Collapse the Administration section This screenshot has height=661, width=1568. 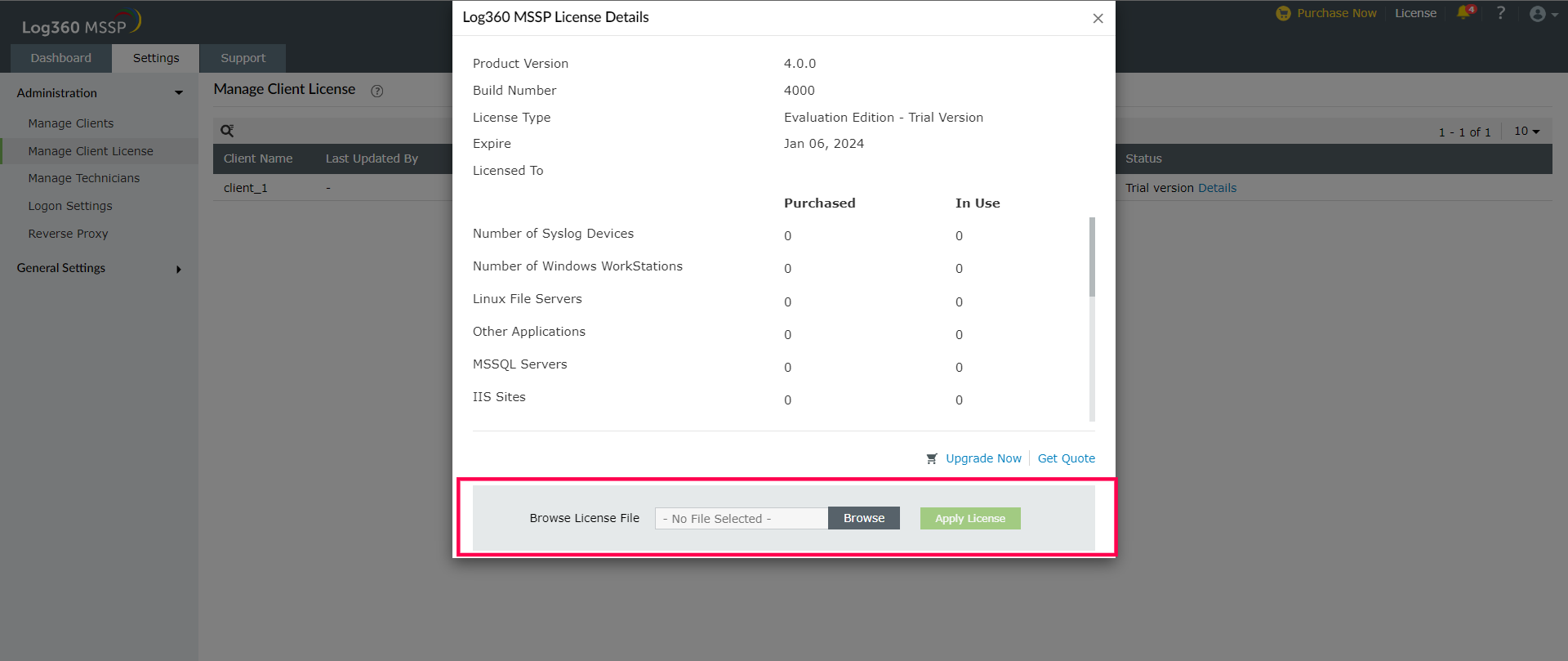(99, 93)
